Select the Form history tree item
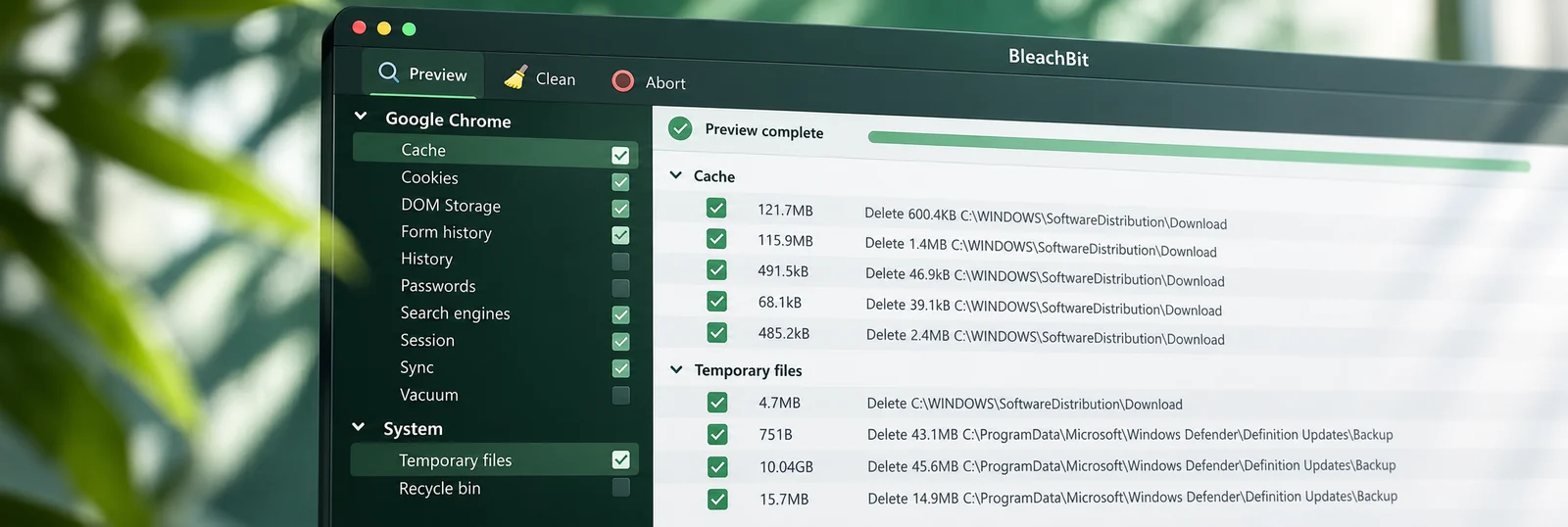 (446, 232)
